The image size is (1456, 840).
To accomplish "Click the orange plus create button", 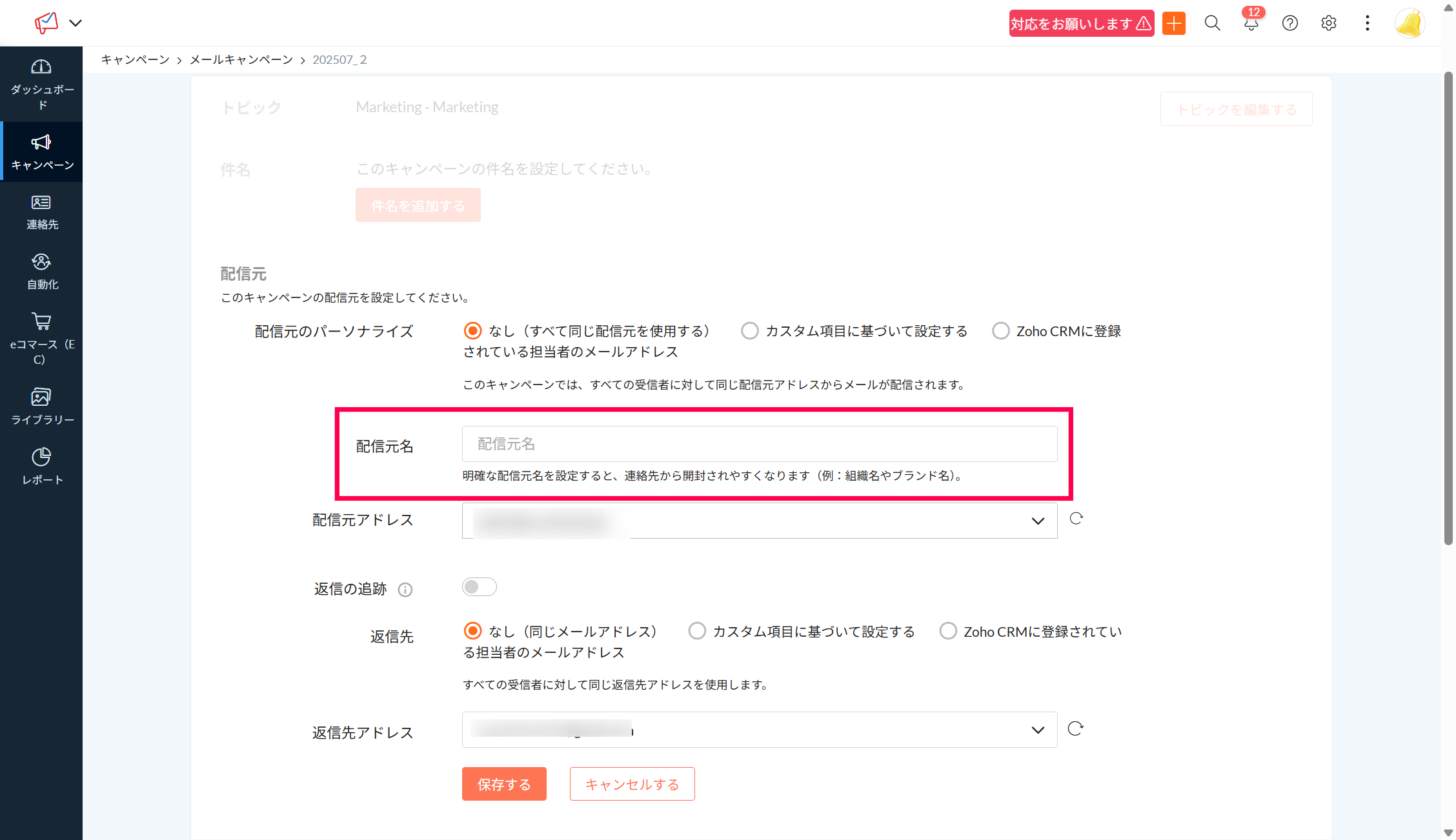I will coord(1174,24).
